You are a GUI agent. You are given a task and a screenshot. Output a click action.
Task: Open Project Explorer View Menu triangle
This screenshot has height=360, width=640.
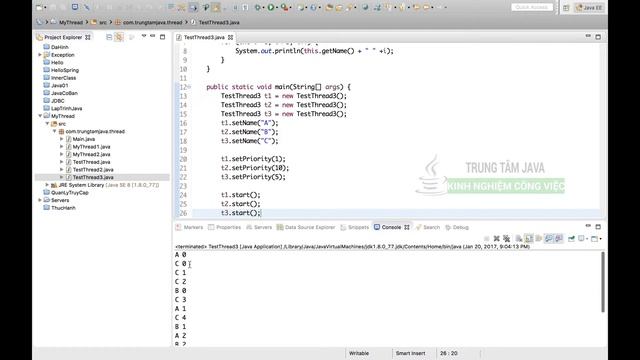[144, 36]
